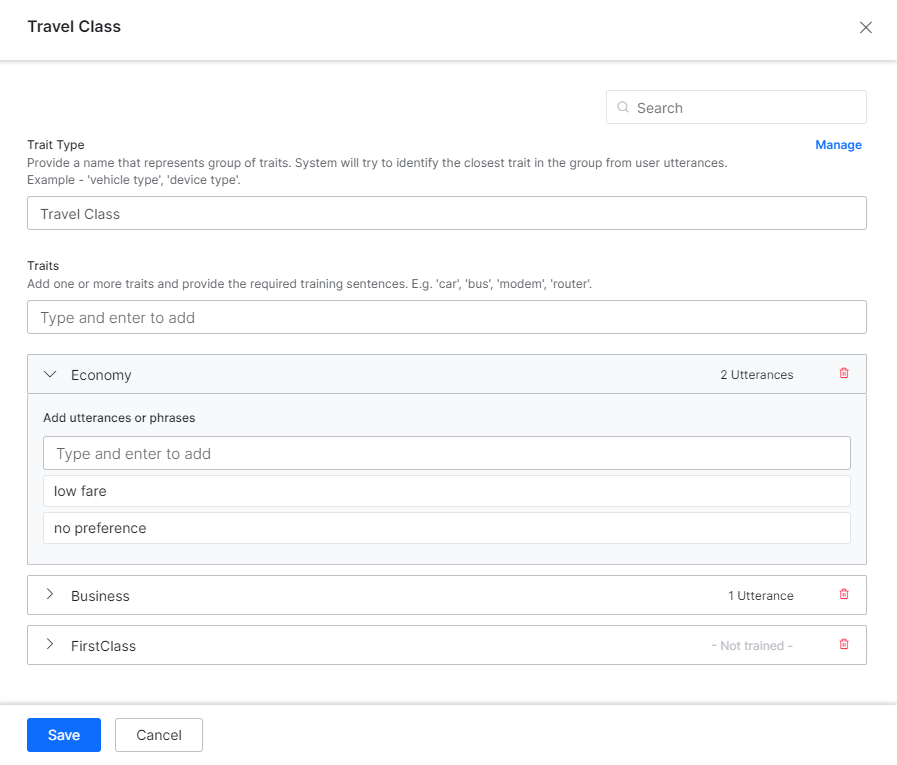Delete the FirstClass trait

point(843,645)
